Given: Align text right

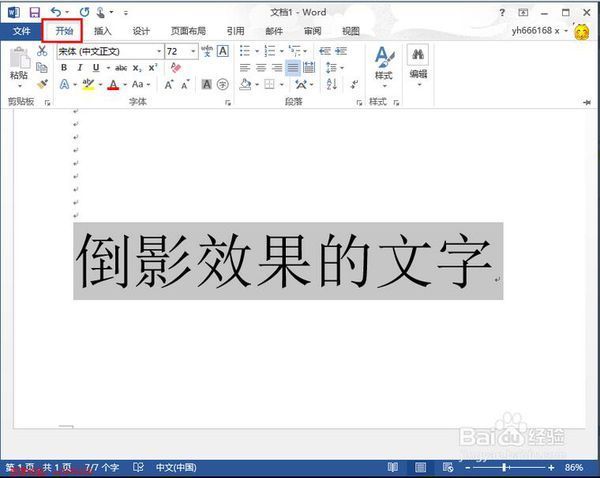Looking at the screenshot, I should pos(277,68).
